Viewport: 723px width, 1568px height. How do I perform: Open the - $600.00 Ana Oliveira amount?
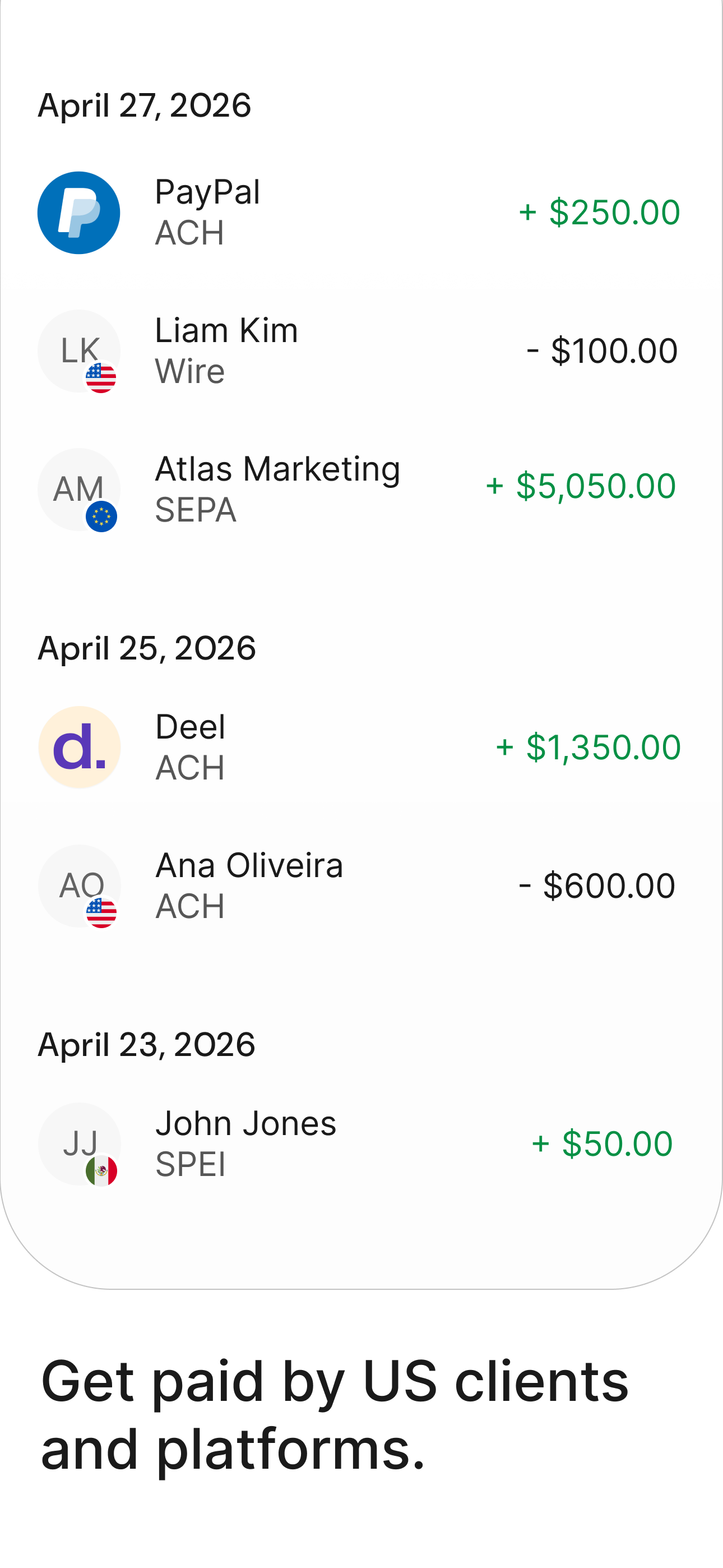pyautogui.click(x=597, y=886)
